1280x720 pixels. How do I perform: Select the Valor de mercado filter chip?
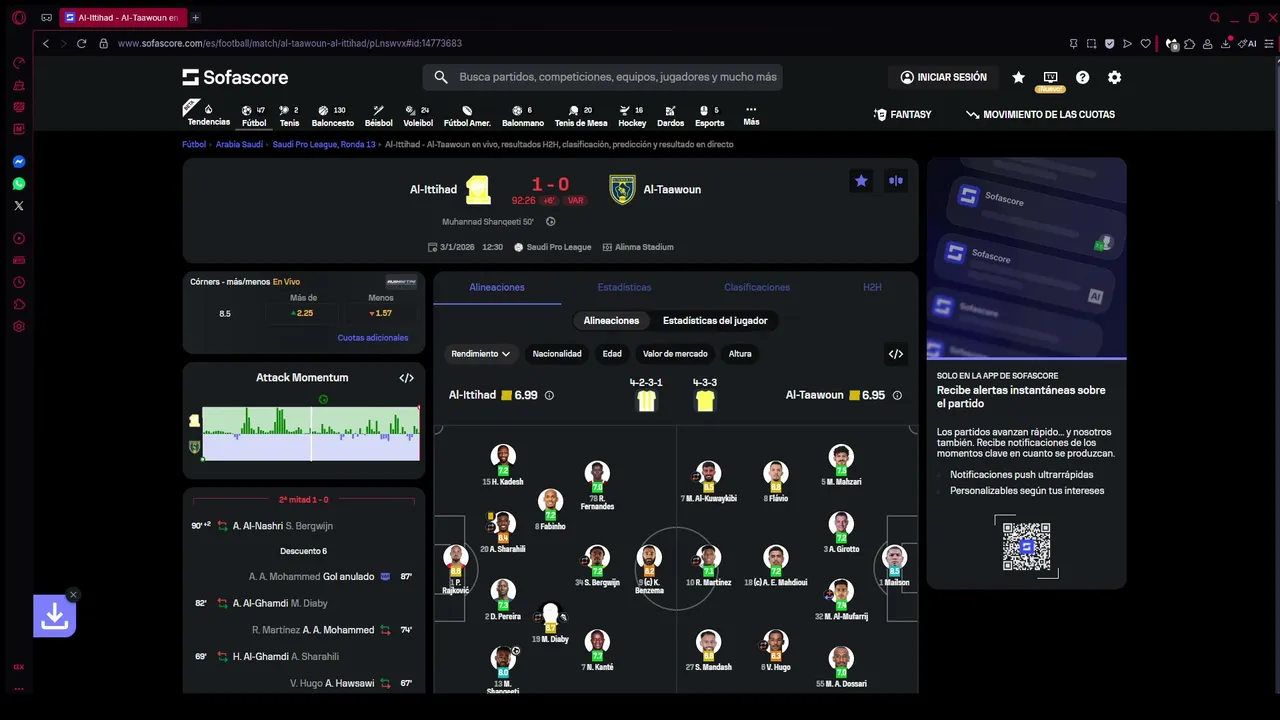(675, 353)
